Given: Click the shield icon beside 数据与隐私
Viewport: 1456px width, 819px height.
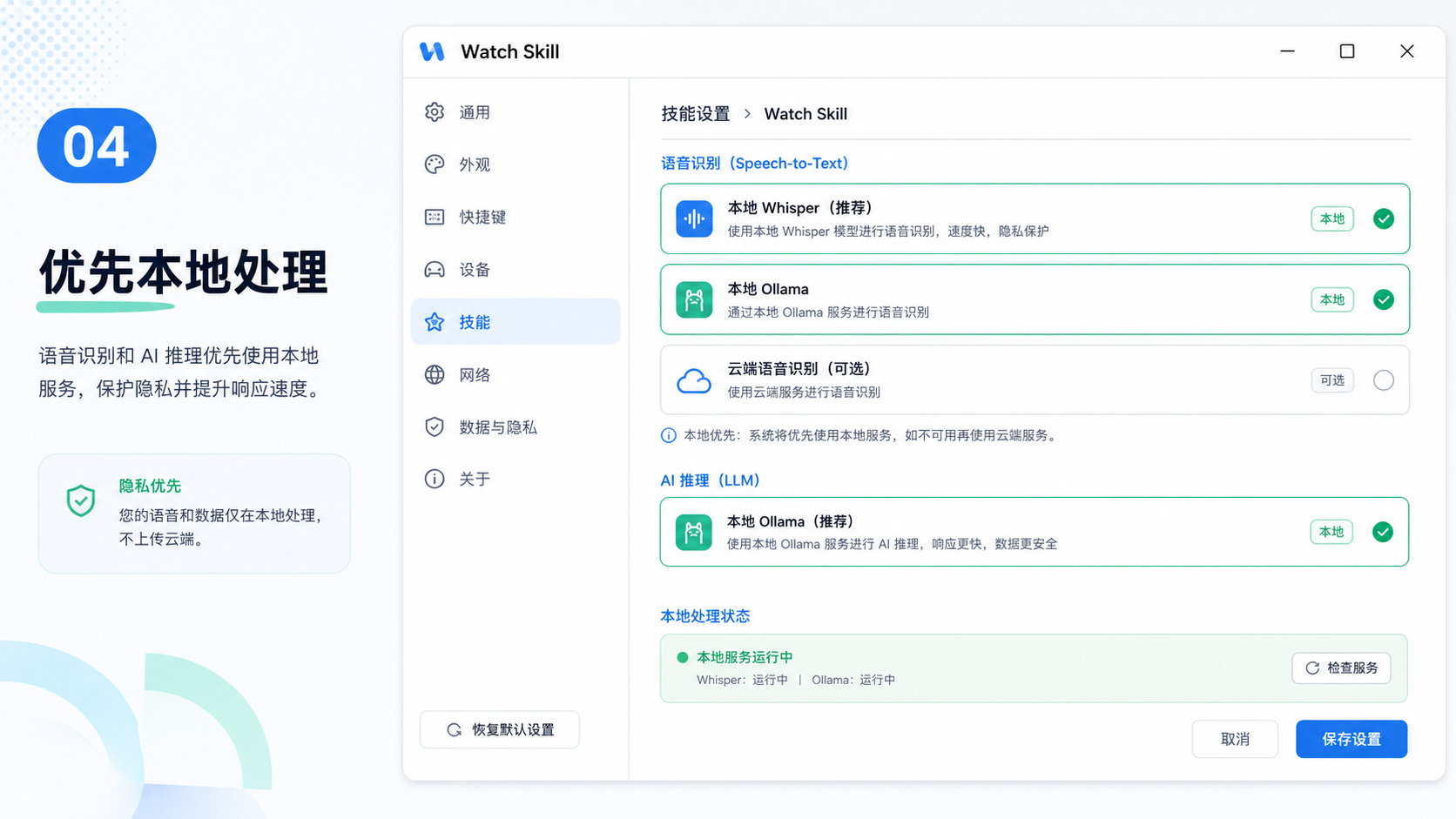Looking at the screenshot, I should [x=435, y=426].
